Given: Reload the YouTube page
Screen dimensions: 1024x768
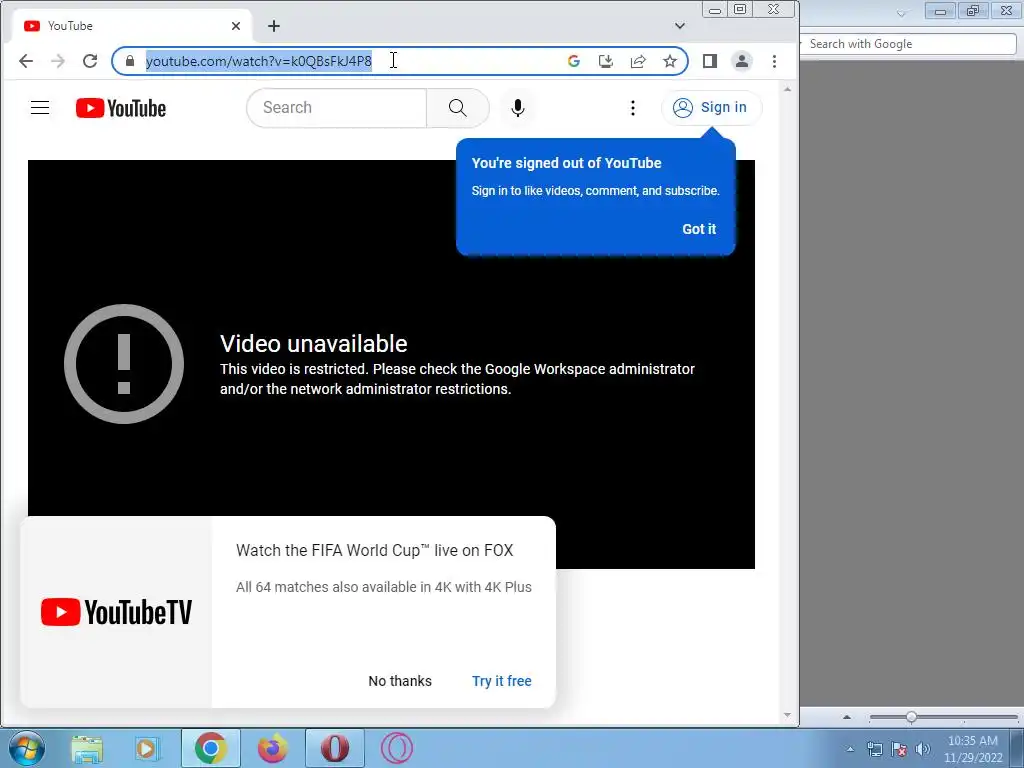Looking at the screenshot, I should click(x=90, y=61).
